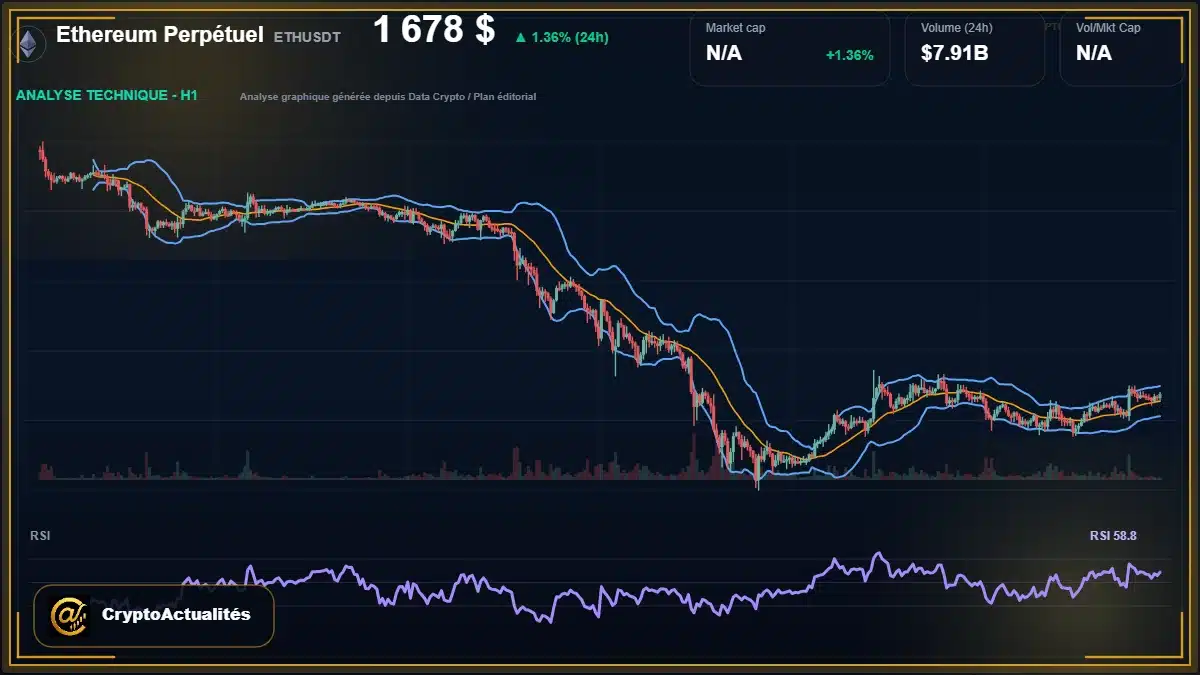Click the CryptoActualités coin logo icon
The height and width of the screenshot is (675, 1200).
[67, 615]
